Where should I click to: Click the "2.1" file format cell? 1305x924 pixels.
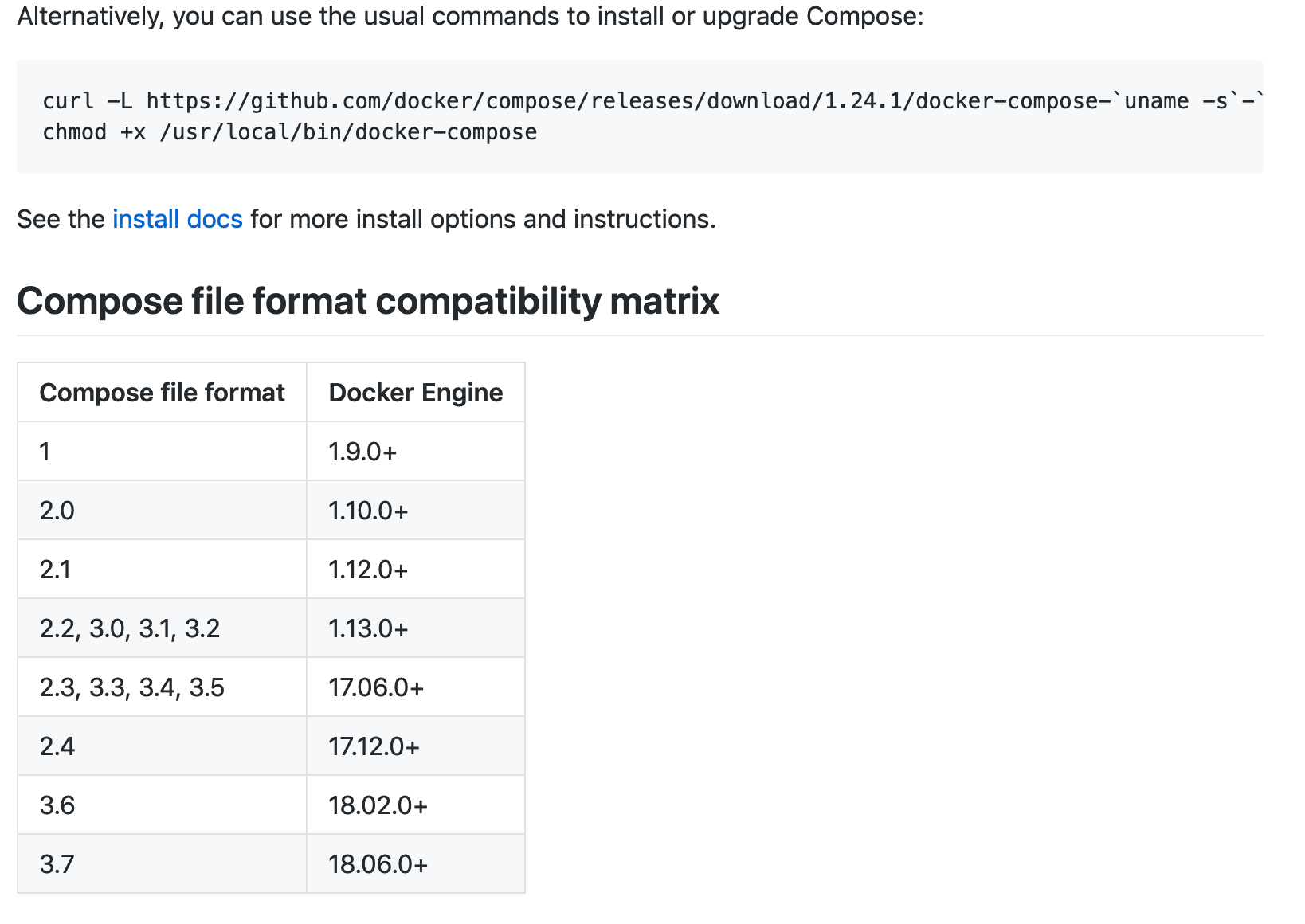coord(55,570)
